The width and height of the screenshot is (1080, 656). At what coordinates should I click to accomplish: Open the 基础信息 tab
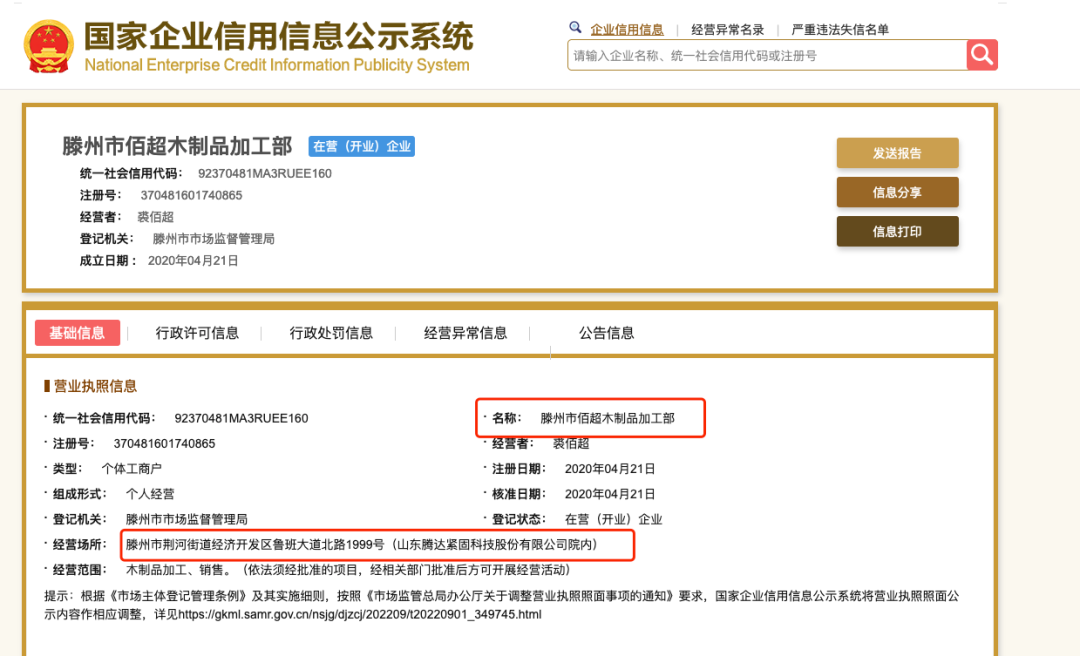click(77, 333)
